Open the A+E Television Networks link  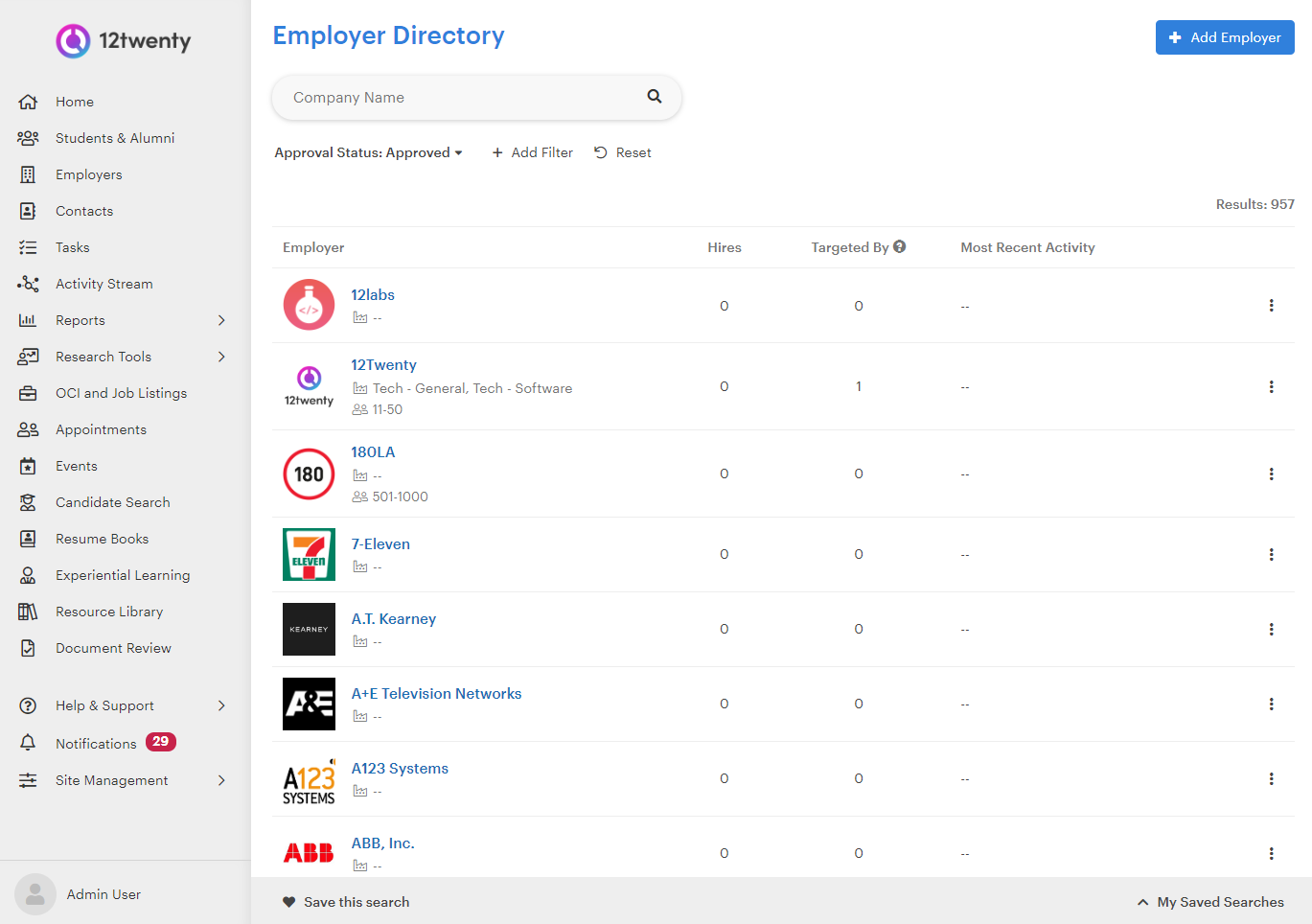click(x=436, y=694)
